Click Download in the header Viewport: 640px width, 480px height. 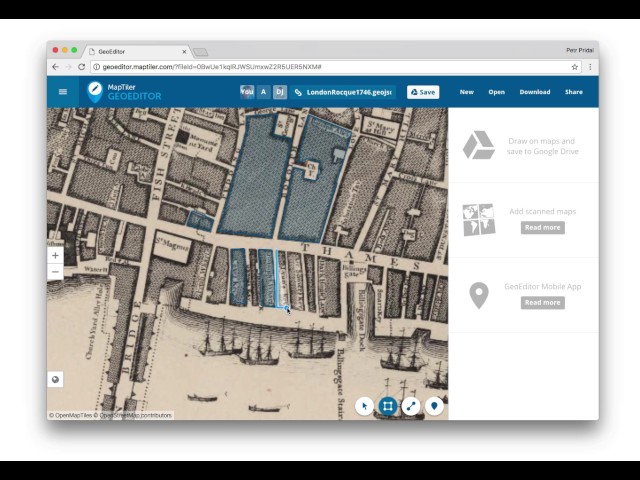tap(535, 92)
